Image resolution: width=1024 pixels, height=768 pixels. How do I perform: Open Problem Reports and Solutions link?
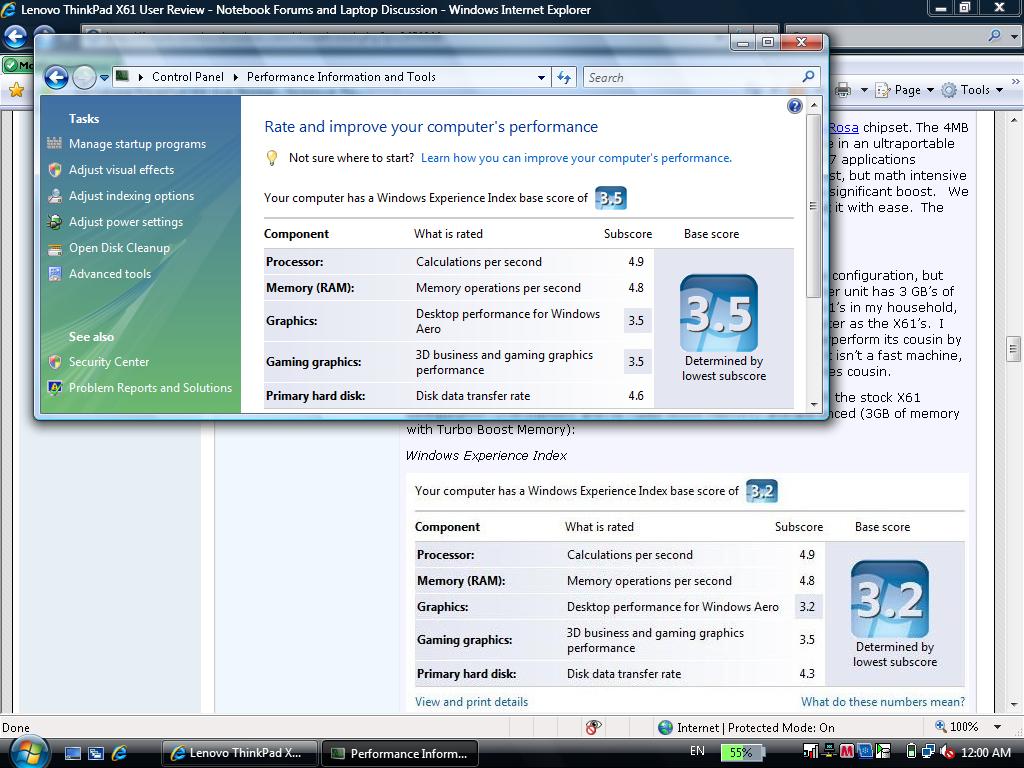click(x=150, y=388)
